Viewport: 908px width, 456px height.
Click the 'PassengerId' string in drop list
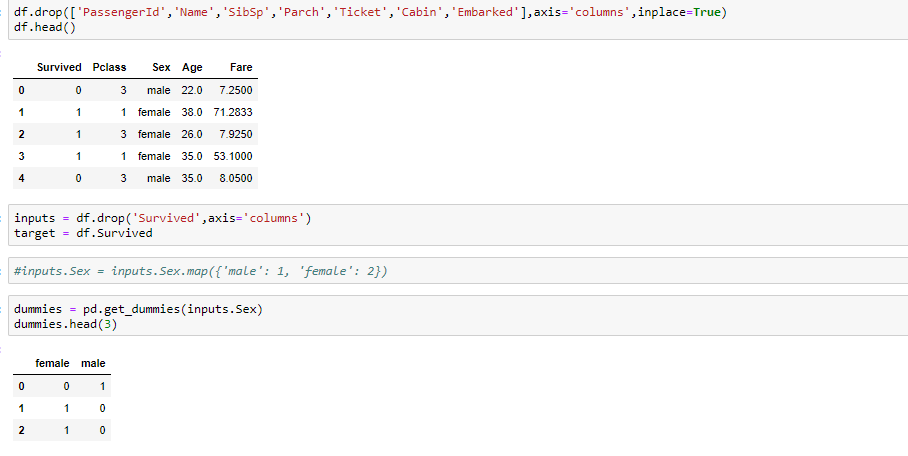coord(121,12)
